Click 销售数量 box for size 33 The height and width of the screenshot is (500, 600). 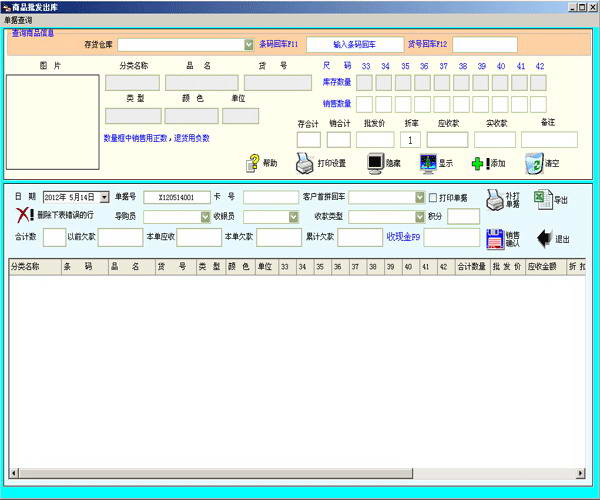[364, 104]
